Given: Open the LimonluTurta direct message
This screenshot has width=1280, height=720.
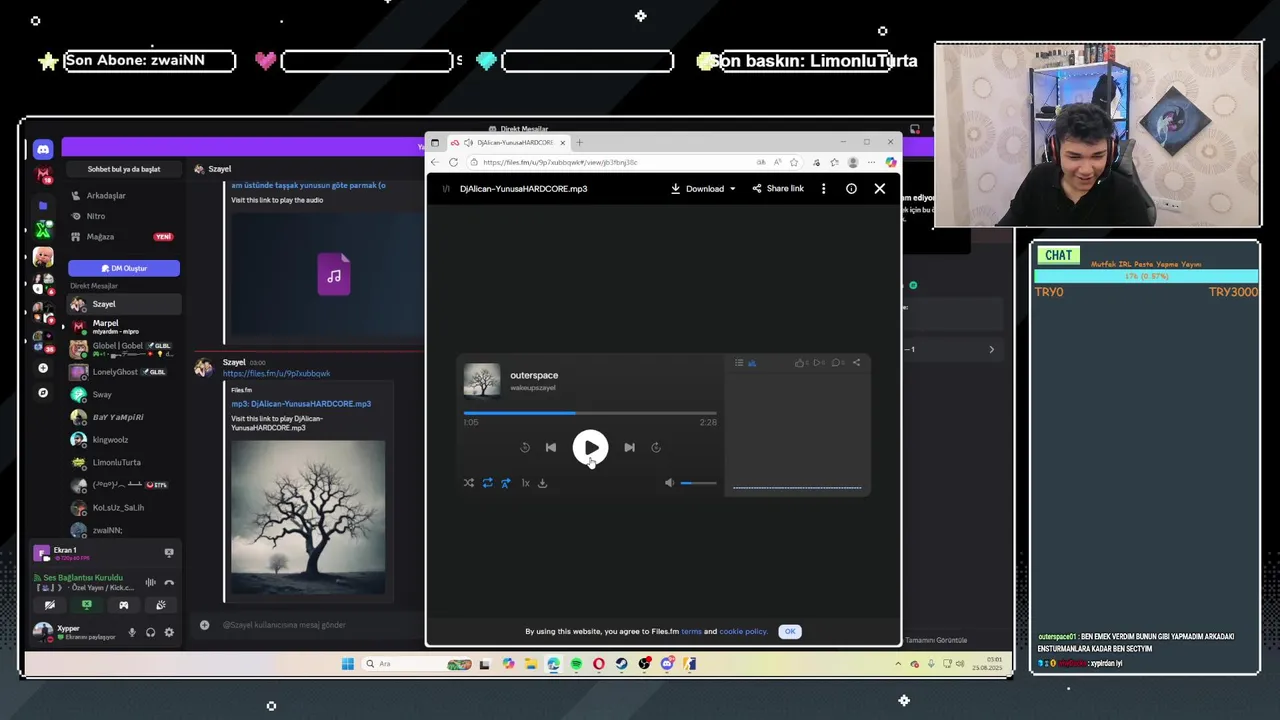Looking at the screenshot, I should pos(124,463).
